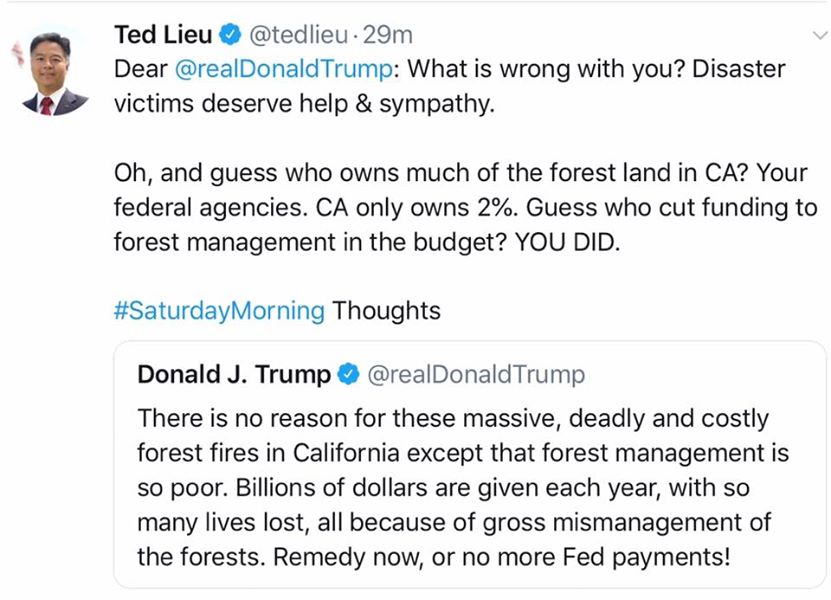Image resolution: width=831 pixels, height=600 pixels.
Task: Click 'Remedy now, or no more Fed payments!'
Action: 433,556
